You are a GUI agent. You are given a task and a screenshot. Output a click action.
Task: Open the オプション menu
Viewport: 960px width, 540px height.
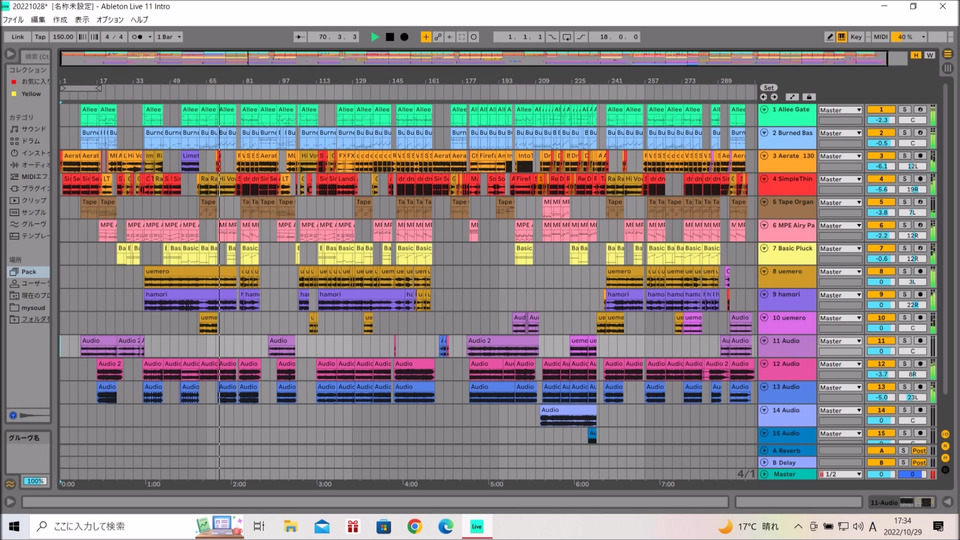pyautogui.click(x=110, y=20)
